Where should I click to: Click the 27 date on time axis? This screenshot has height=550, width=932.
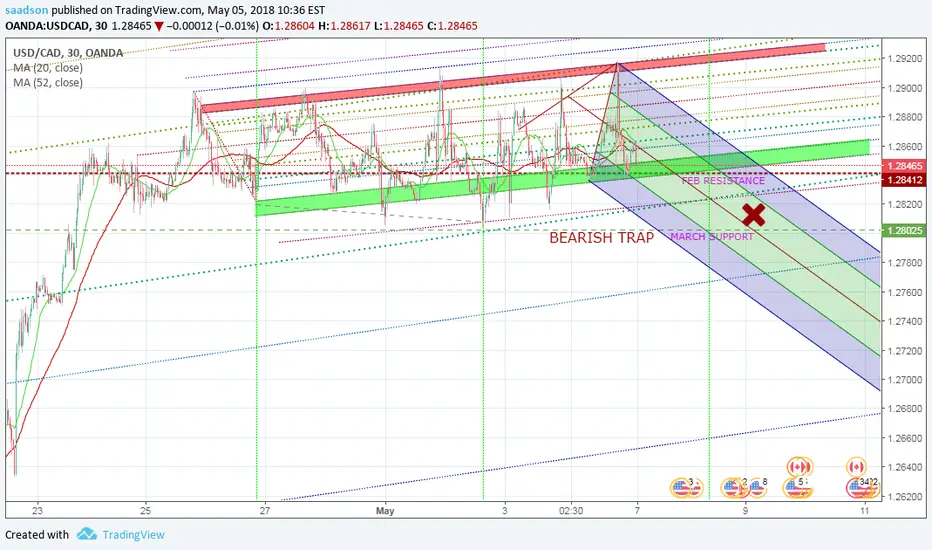[x=265, y=510]
